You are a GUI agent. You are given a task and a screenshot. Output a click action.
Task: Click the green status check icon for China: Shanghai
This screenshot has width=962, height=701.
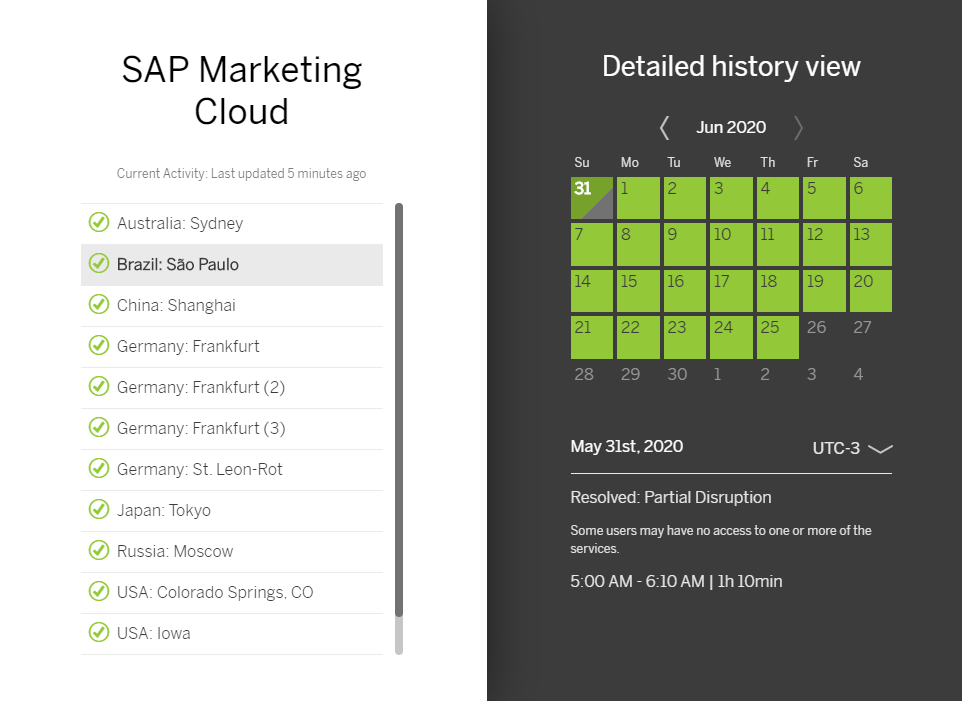tap(99, 304)
